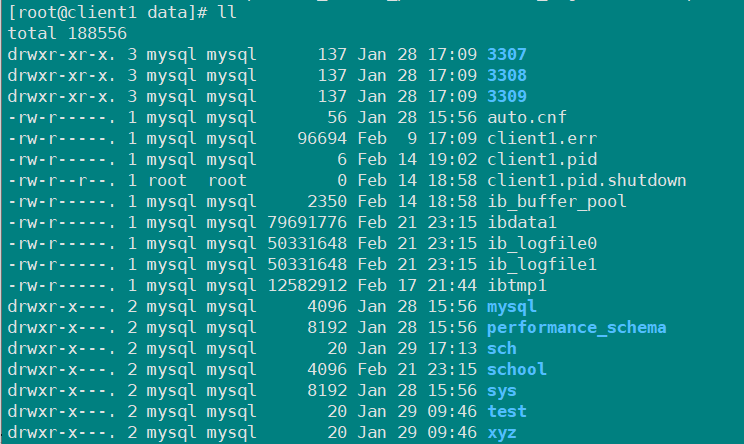
Task: Select the auto.cnf filename
Action: (527, 117)
